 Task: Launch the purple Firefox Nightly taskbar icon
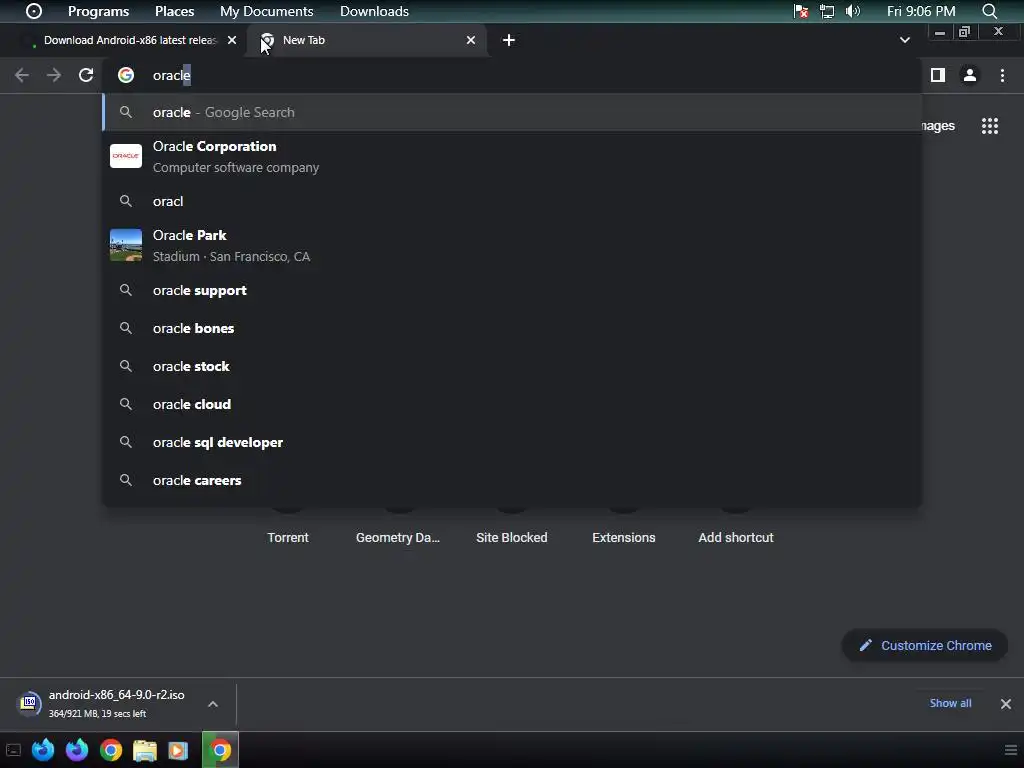pos(77,750)
